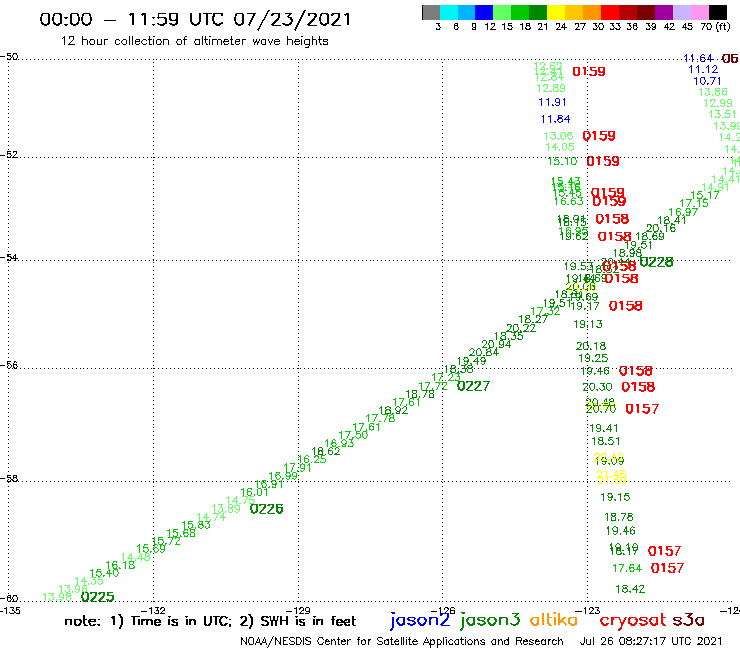The width and height of the screenshot is (740, 650).
Task: Select the "0227" jason3 time marker
Action: coord(473,386)
